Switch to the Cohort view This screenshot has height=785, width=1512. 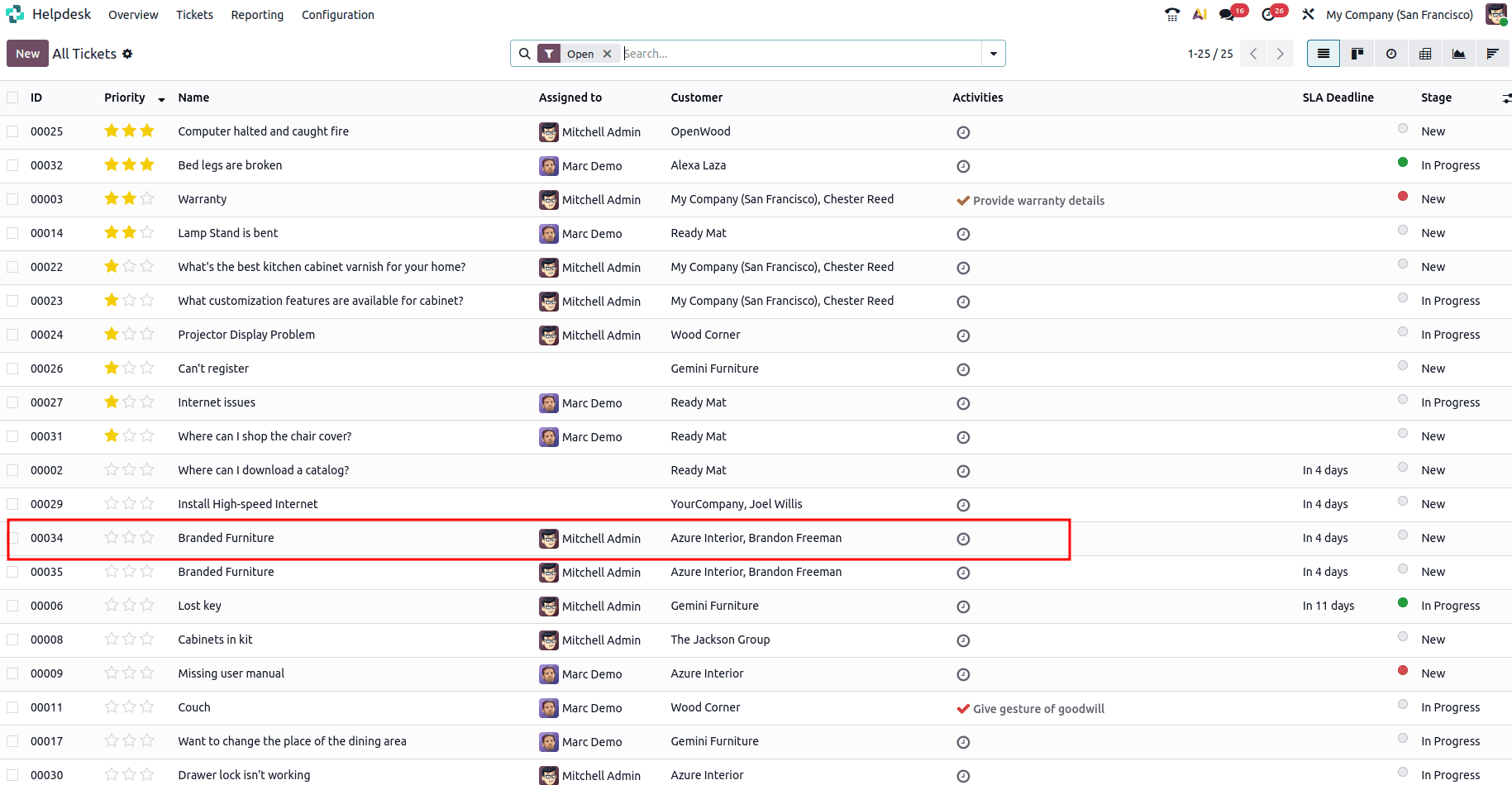1493,53
